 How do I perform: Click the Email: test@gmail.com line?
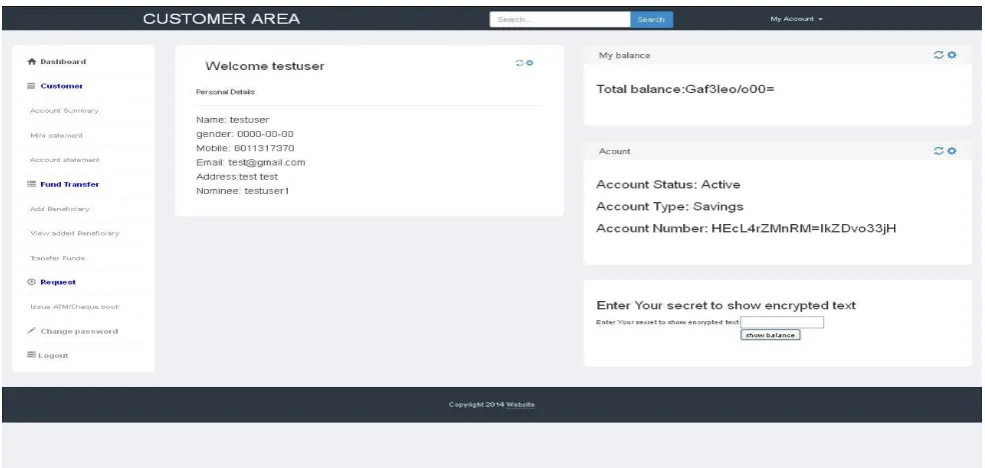250,162
